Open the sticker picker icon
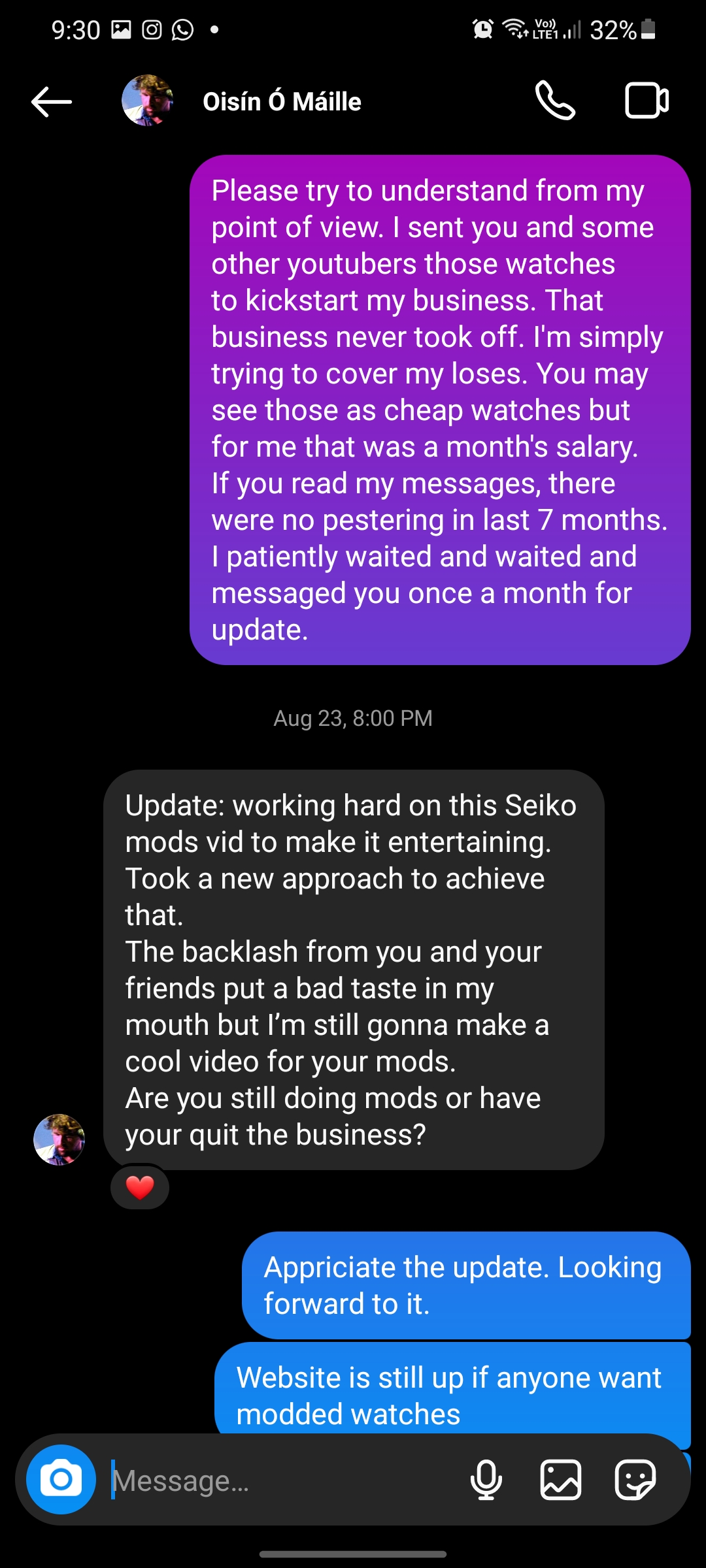 (635, 1480)
